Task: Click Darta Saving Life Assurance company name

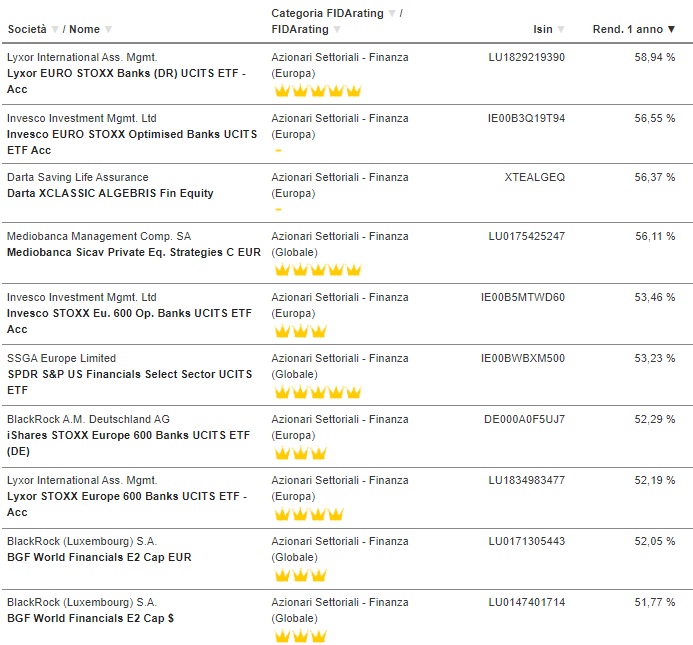Action: point(78,177)
